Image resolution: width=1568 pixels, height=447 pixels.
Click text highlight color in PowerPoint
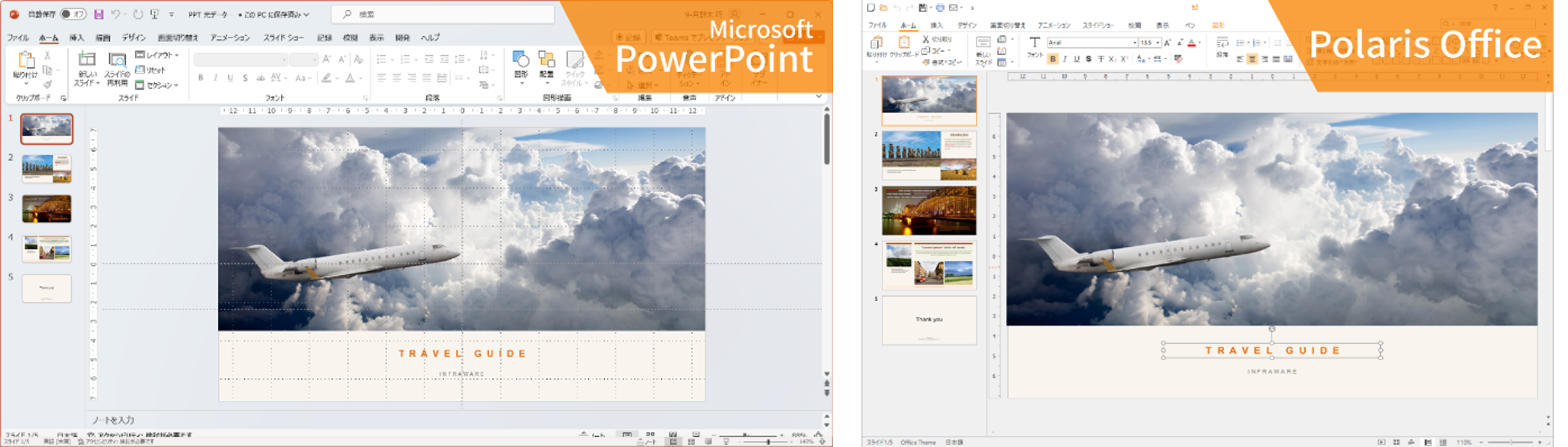327,78
